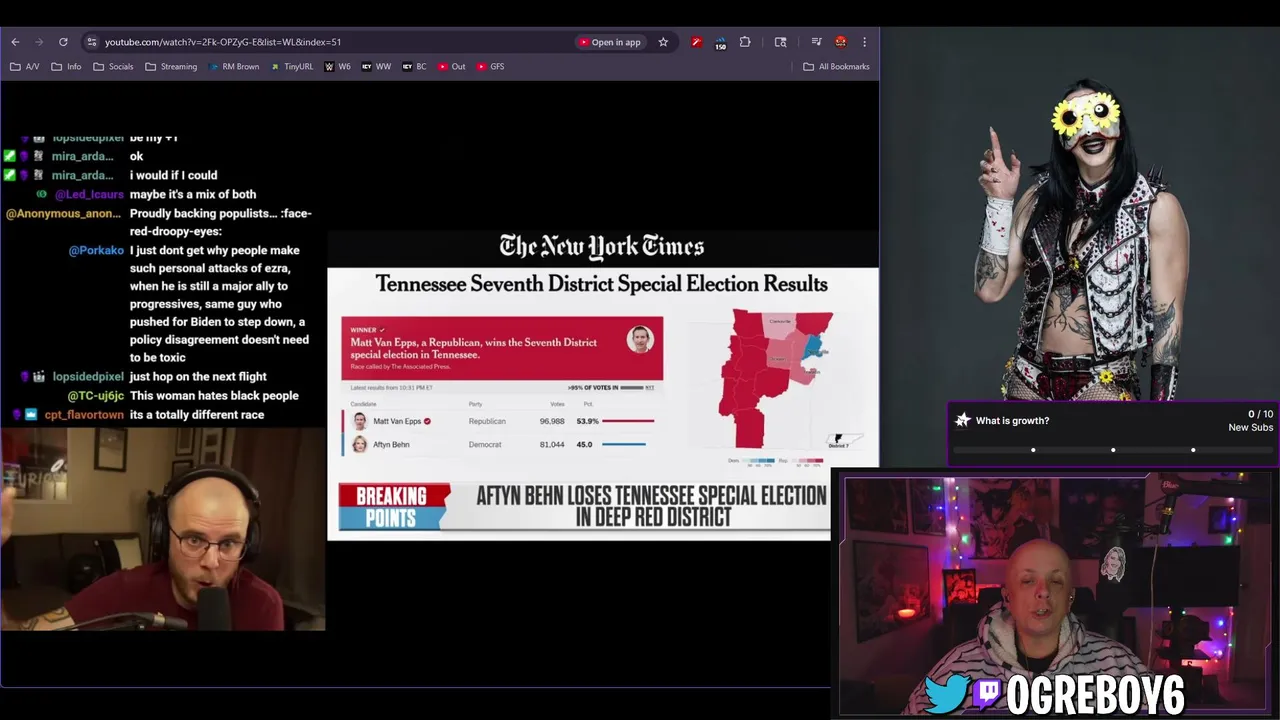Image resolution: width=1280 pixels, height=720 pixels.
Task: Open the Socials bookmarks folder
Action: tap(113, 67)
